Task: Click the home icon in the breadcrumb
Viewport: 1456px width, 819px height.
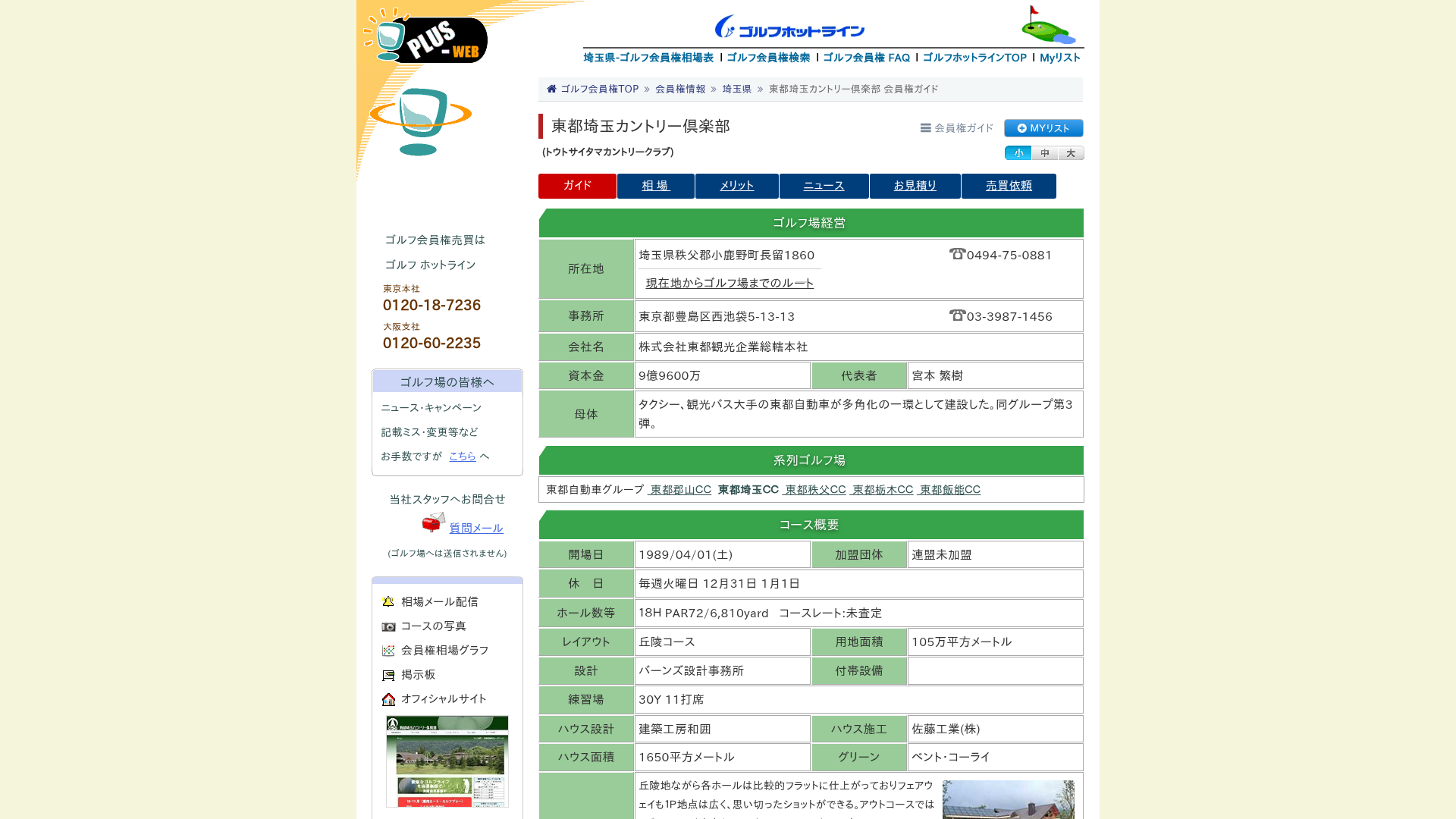Action: point(551,89)
